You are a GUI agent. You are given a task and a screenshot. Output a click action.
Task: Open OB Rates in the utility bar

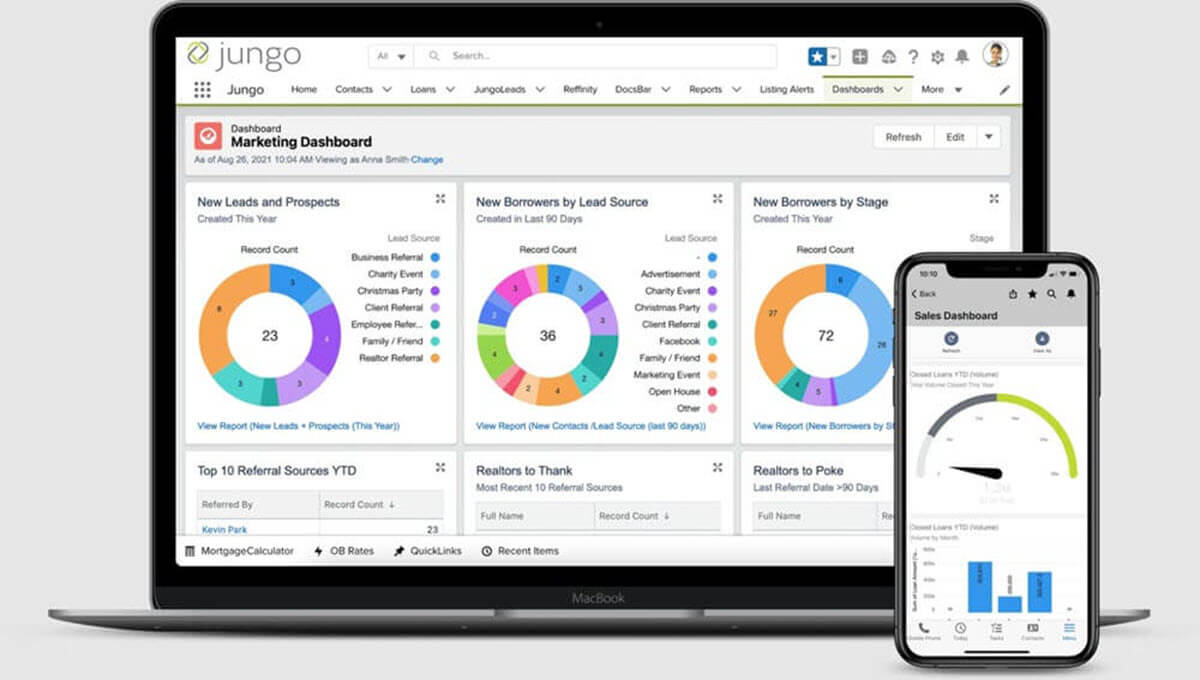[343, 551]
